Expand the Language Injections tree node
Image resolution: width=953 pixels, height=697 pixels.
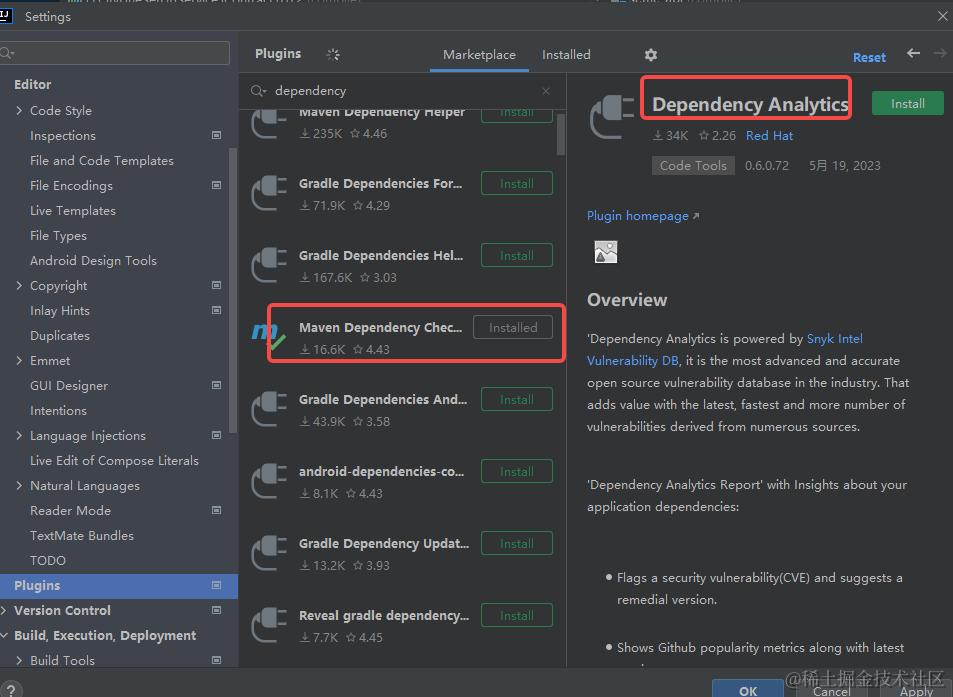[19, 436]
